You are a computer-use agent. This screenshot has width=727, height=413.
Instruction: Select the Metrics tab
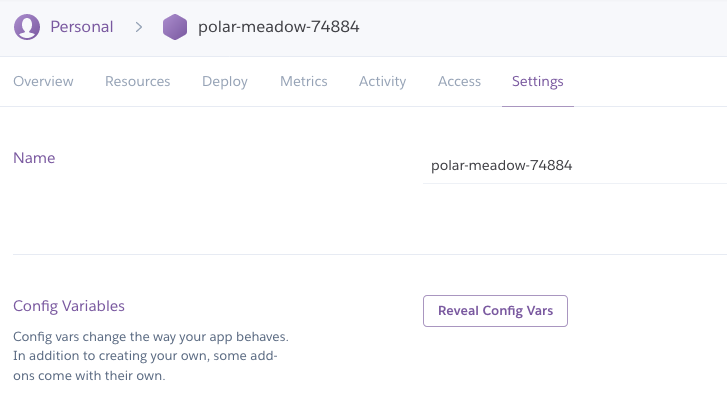(x=304, y=82)
